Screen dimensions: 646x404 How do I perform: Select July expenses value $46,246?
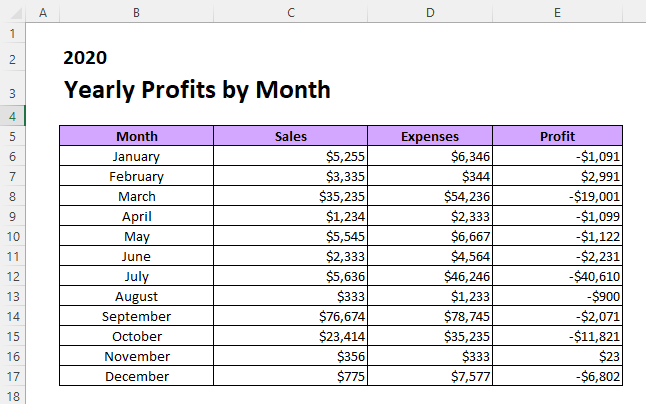(430, 276)
